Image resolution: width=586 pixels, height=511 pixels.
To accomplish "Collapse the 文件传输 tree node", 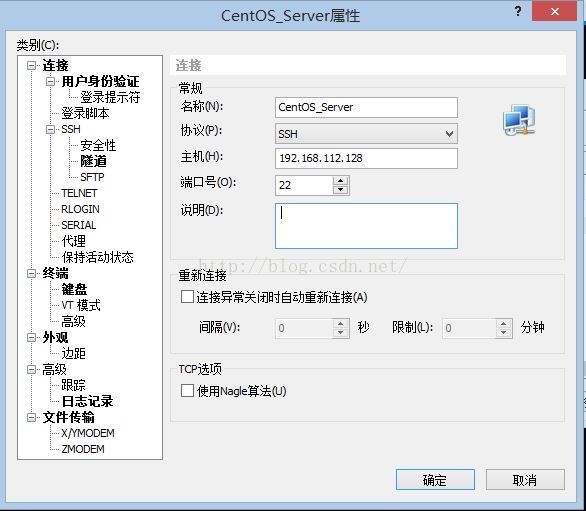I will pos(32,417).
